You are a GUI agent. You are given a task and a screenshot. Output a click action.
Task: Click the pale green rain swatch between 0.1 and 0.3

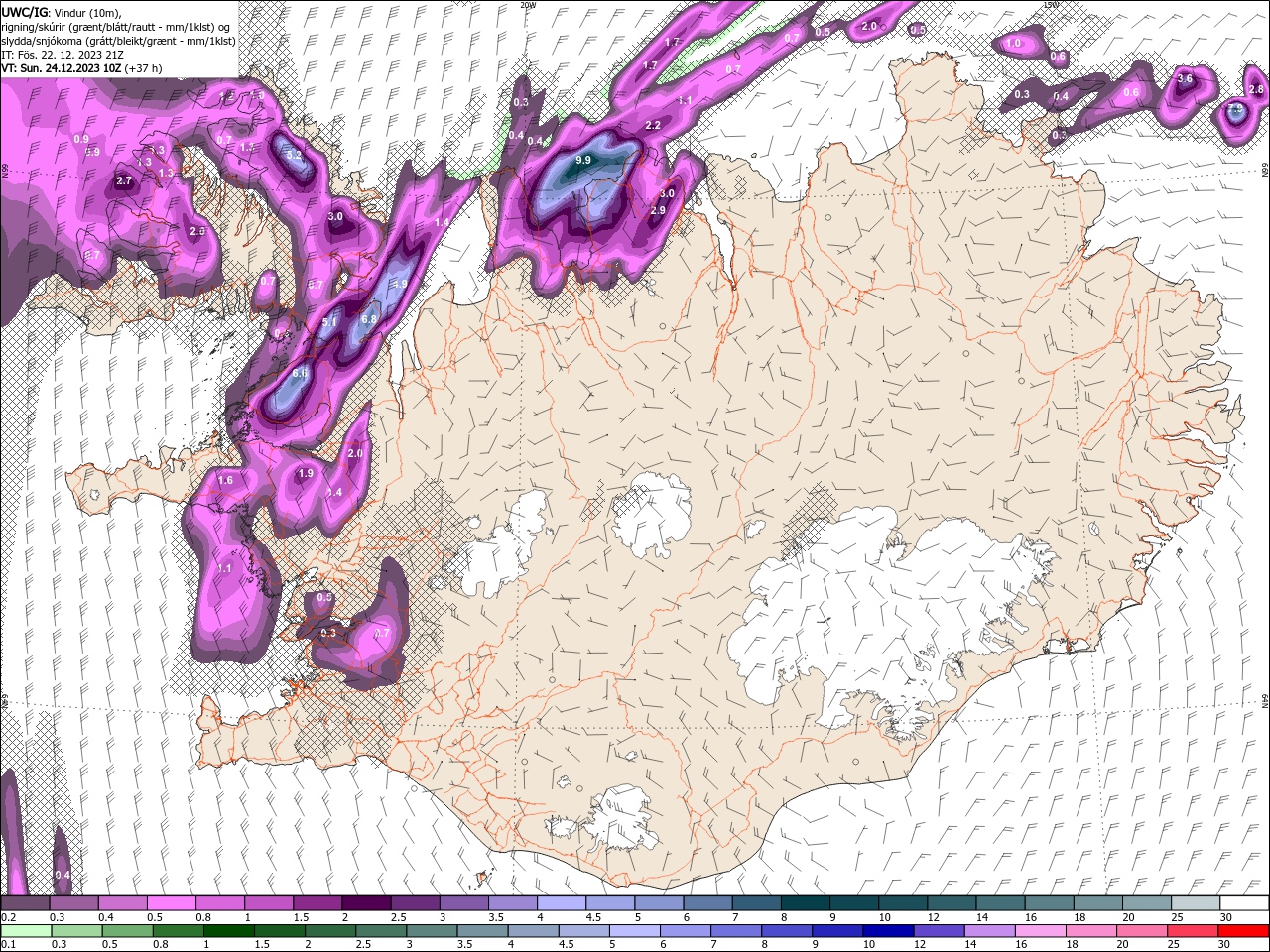(25, 931)
